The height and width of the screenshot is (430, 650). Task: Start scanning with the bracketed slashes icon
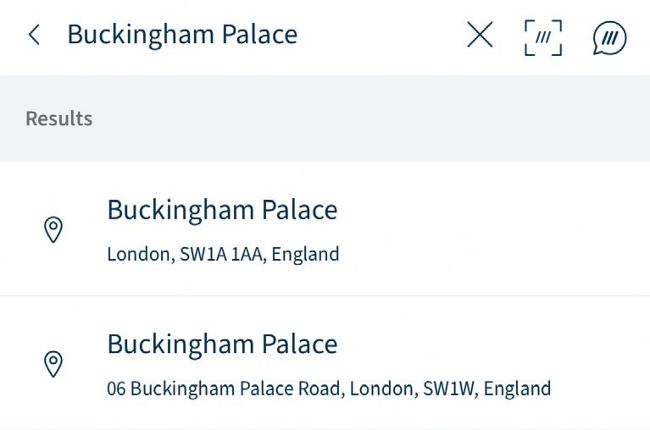click(x=543, y=37)
